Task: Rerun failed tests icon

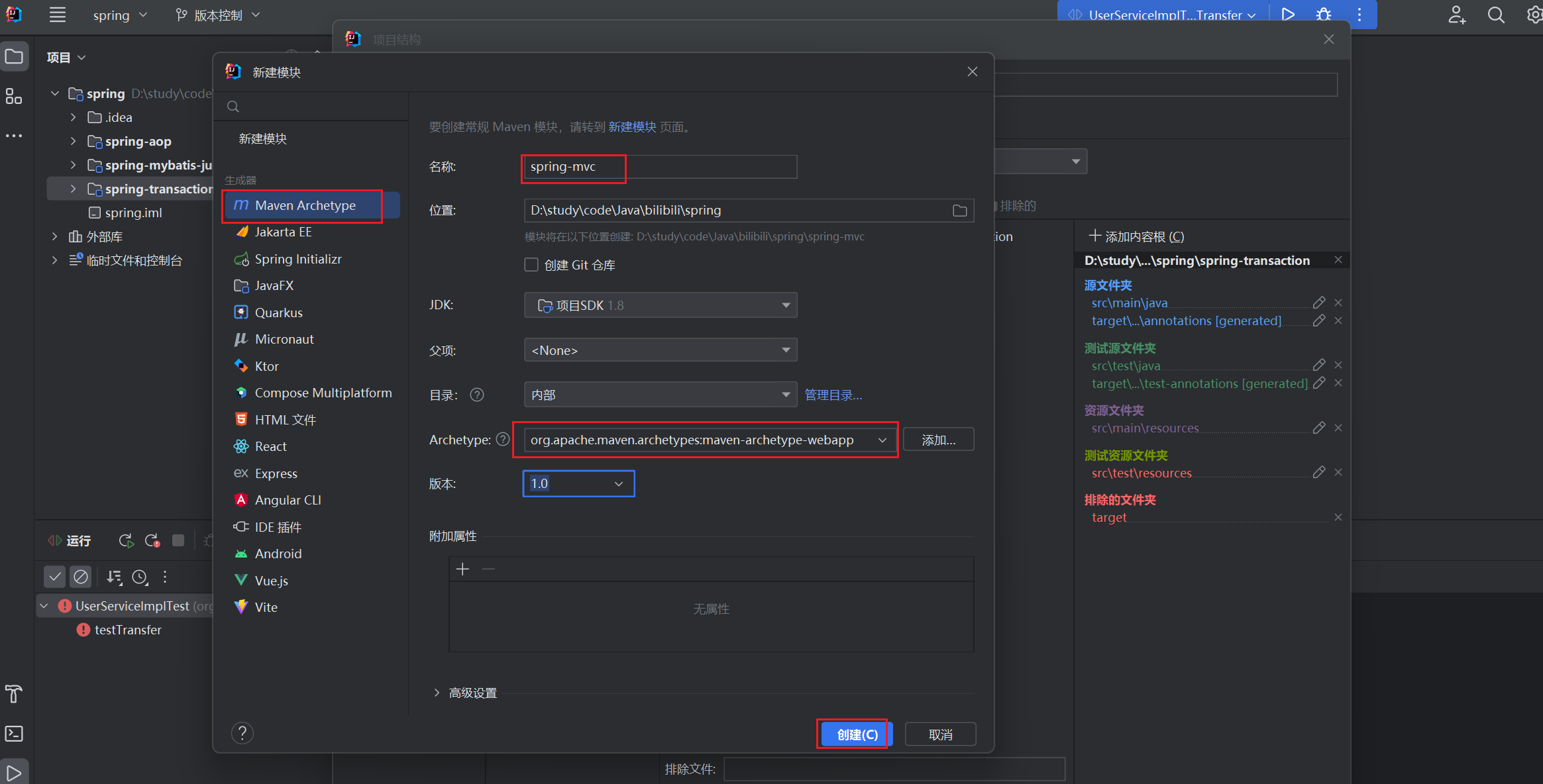Action: pyautogui.click(x=152, y=540)
